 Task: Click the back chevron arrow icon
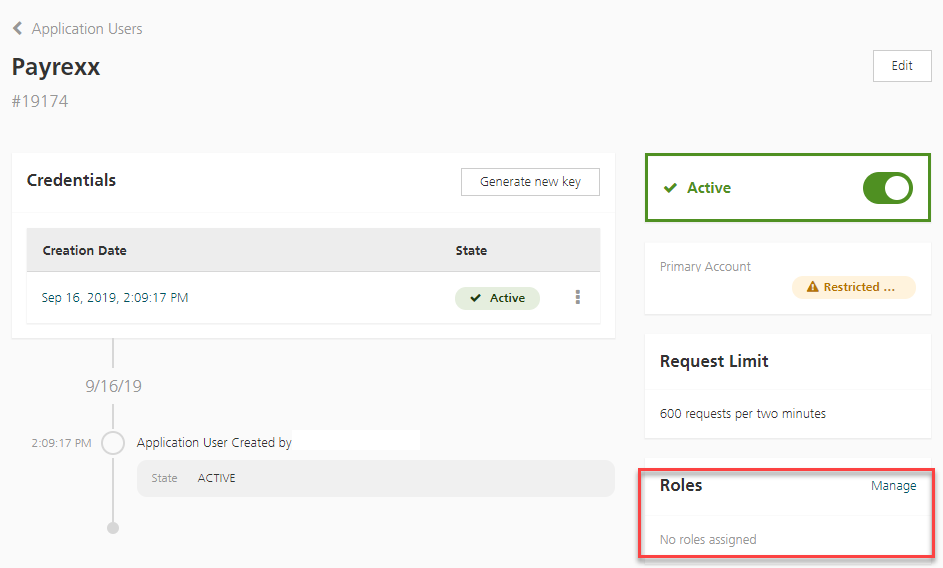(17, 28)
